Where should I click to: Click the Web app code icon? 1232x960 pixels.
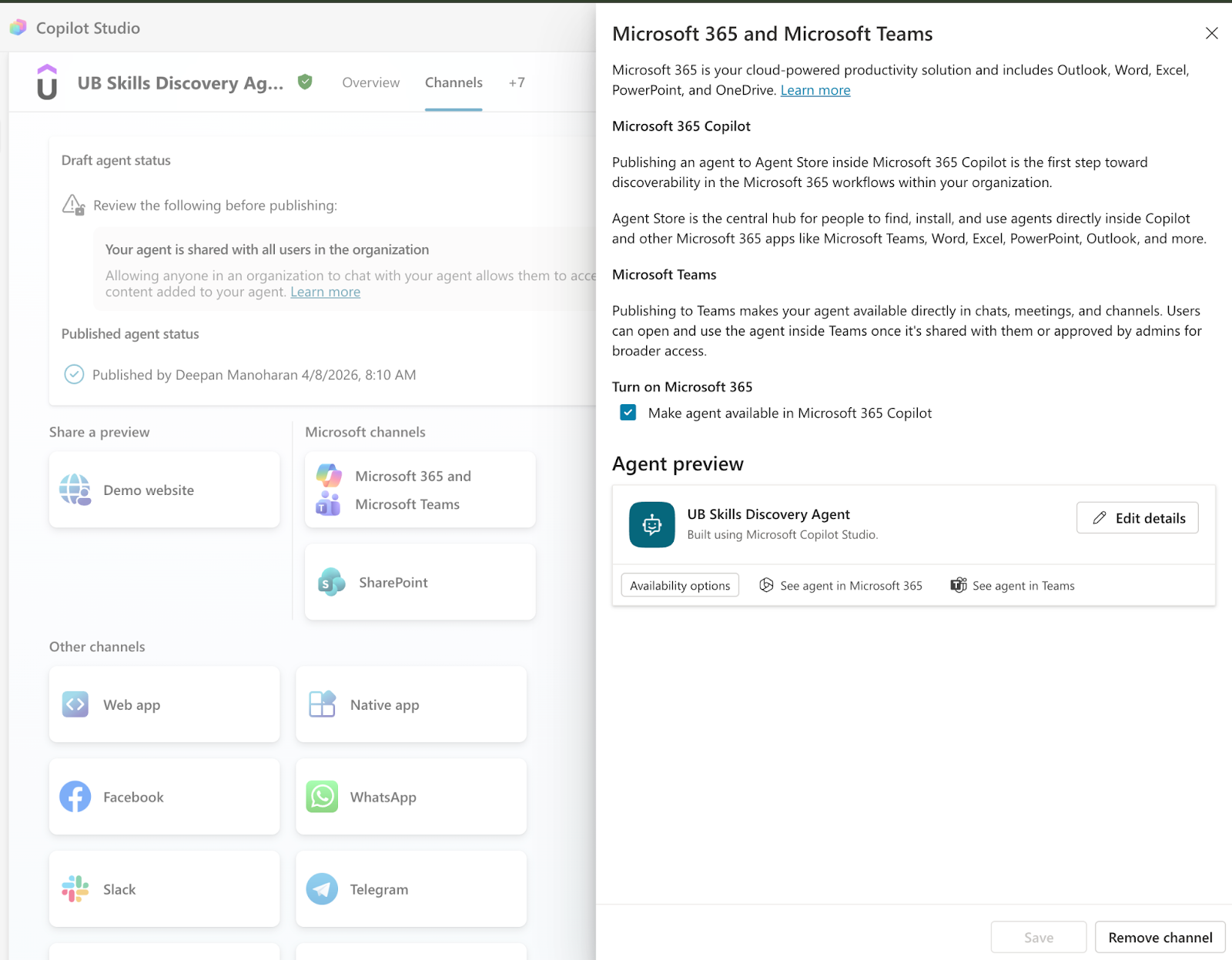(x=75, y=704)
